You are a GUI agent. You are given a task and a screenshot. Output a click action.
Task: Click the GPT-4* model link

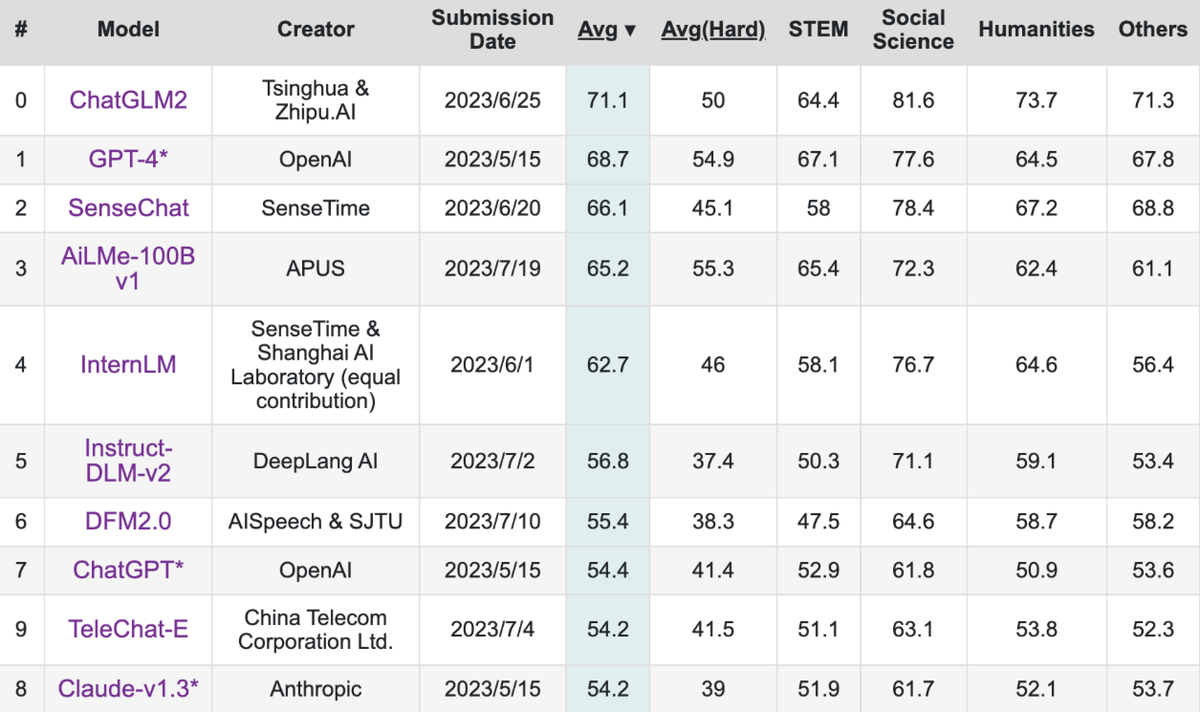(x=128, y=159)
